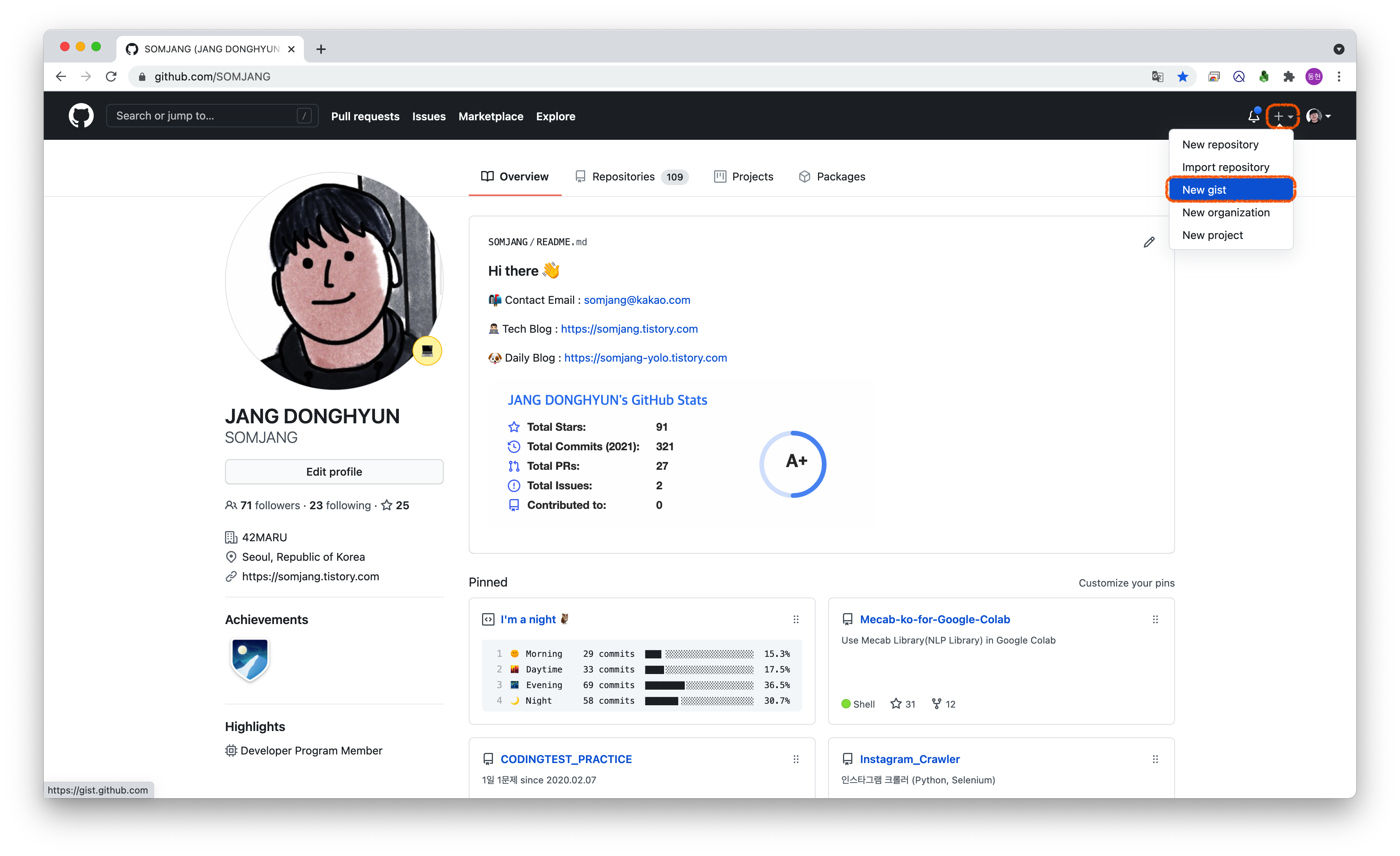This screenshot has height=856, width=1400.
Task: Open Explore in the header
Action: point(556,116)
